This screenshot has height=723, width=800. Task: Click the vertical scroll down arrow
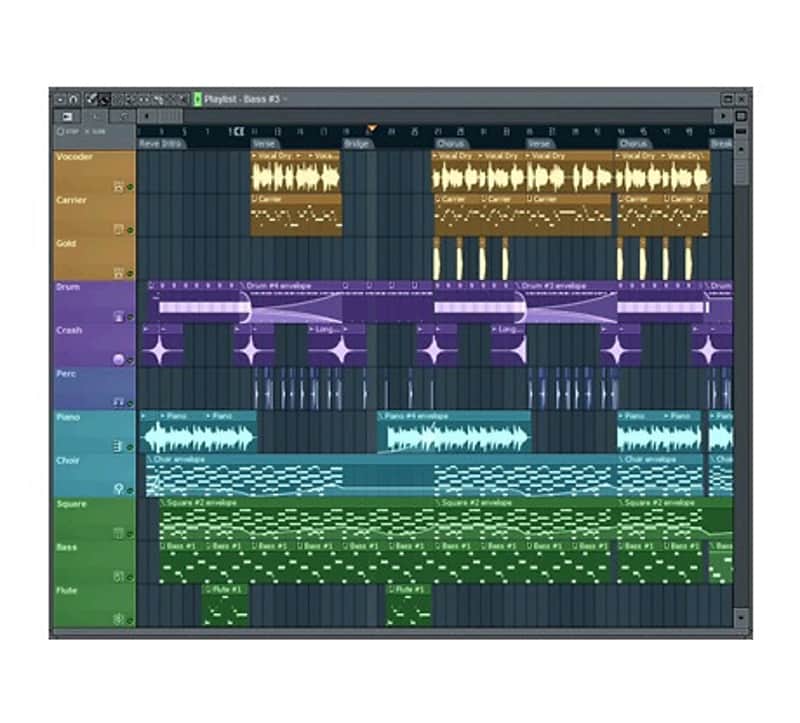click(x=741, y=618)
